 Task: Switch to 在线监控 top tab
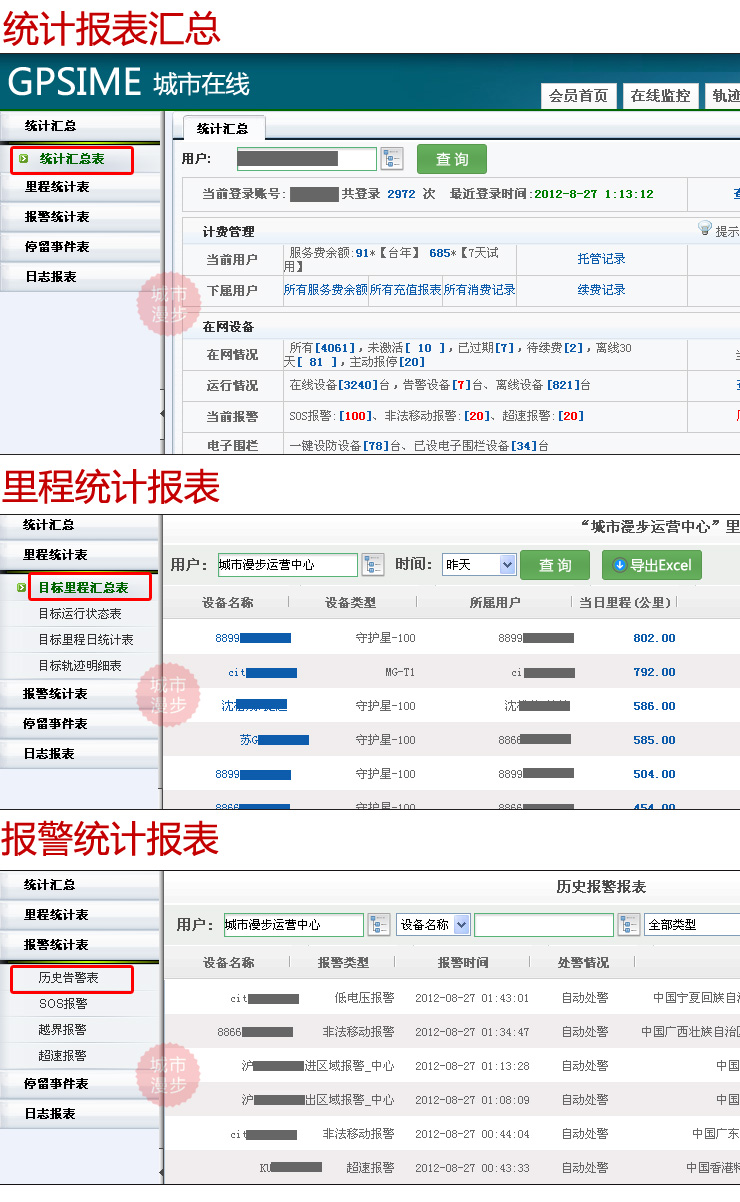pos(660,96)
